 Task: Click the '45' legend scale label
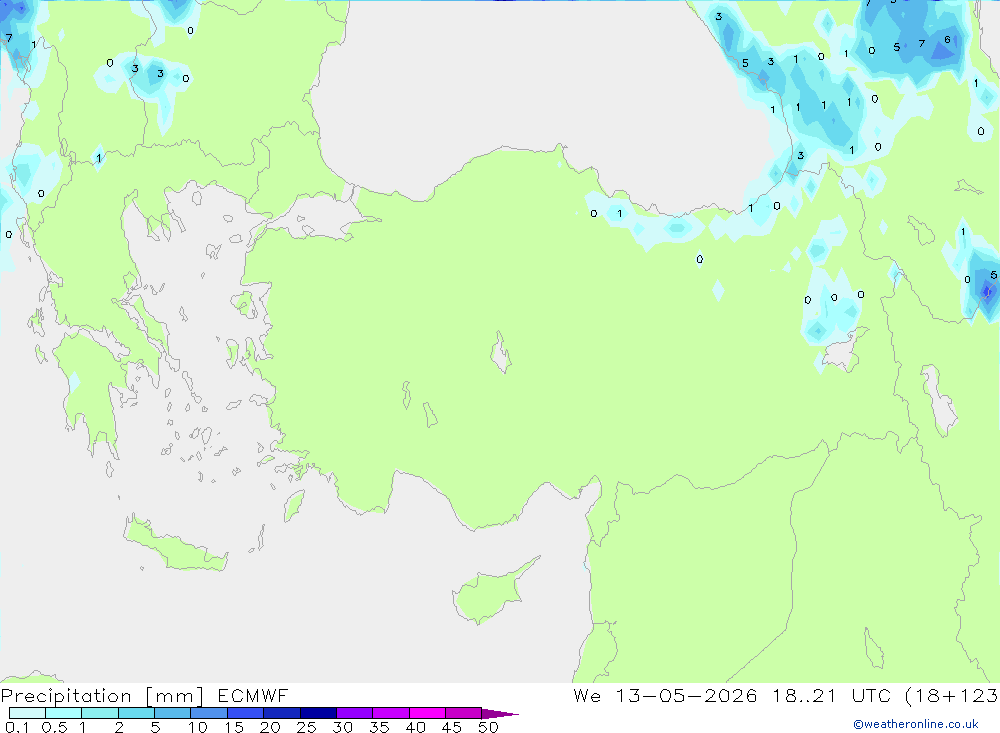click(452, 727)
